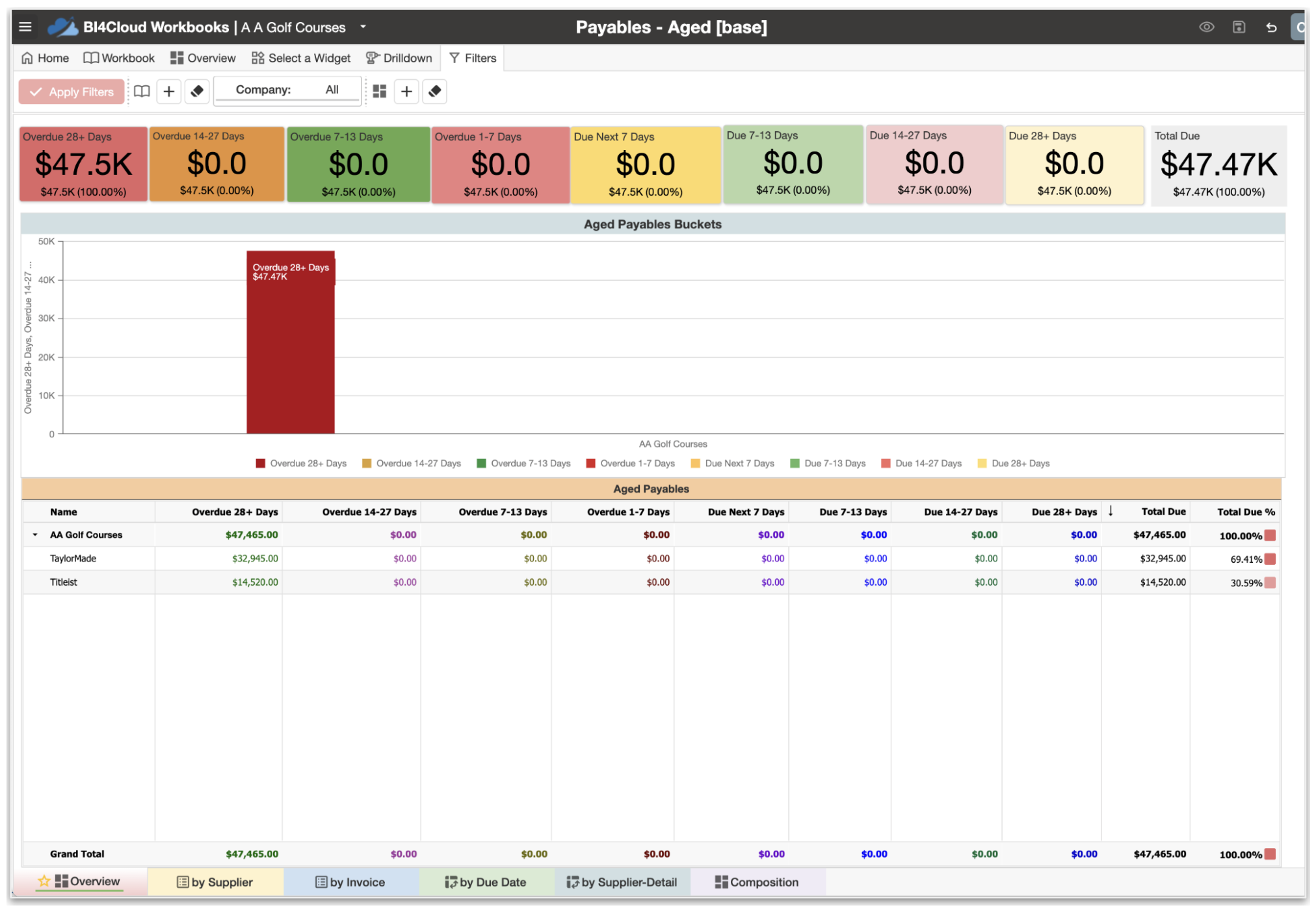
Task: Switch to the by Invoice sheet tab
Action: pos(350,882)
